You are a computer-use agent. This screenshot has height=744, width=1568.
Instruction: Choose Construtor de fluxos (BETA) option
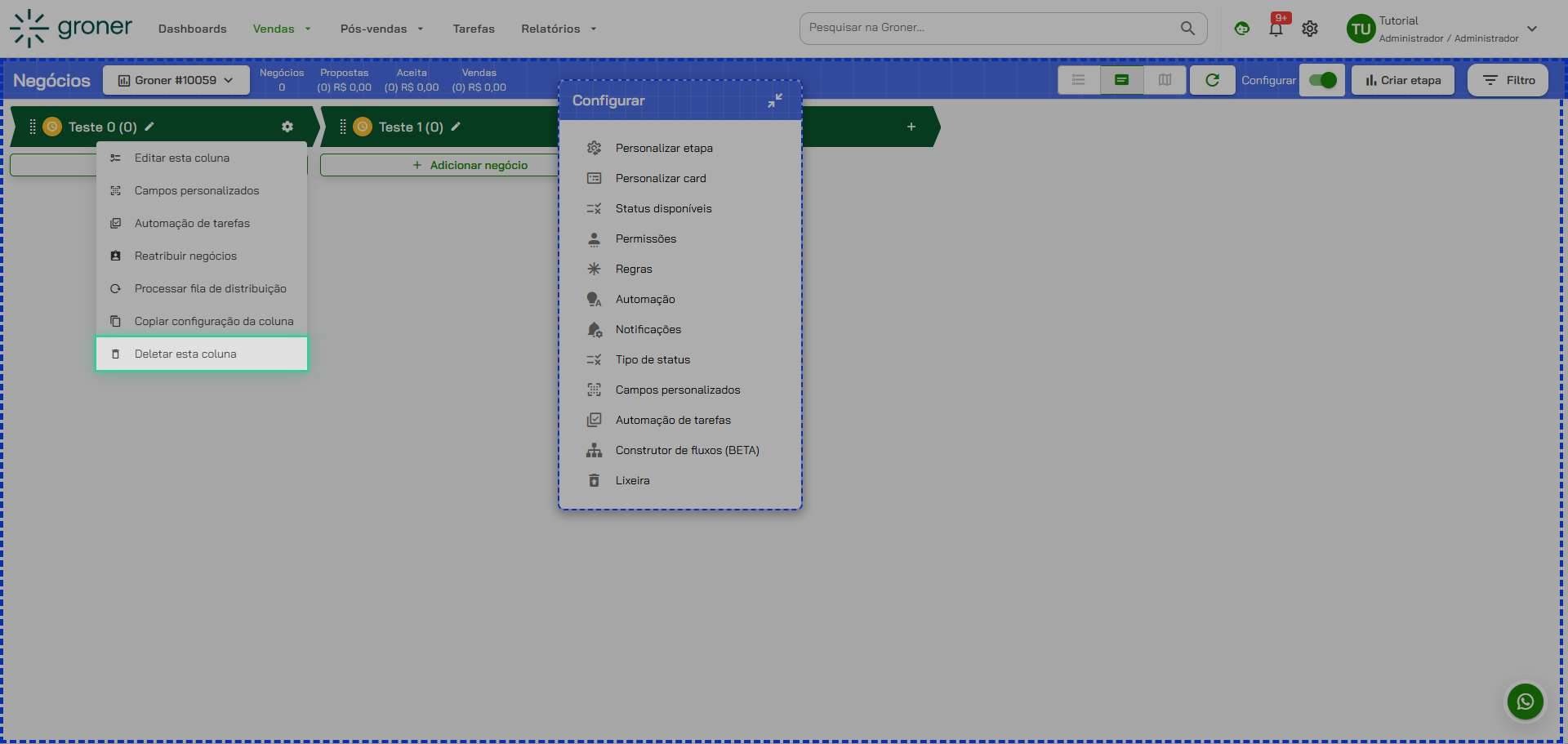click(687, 450)
